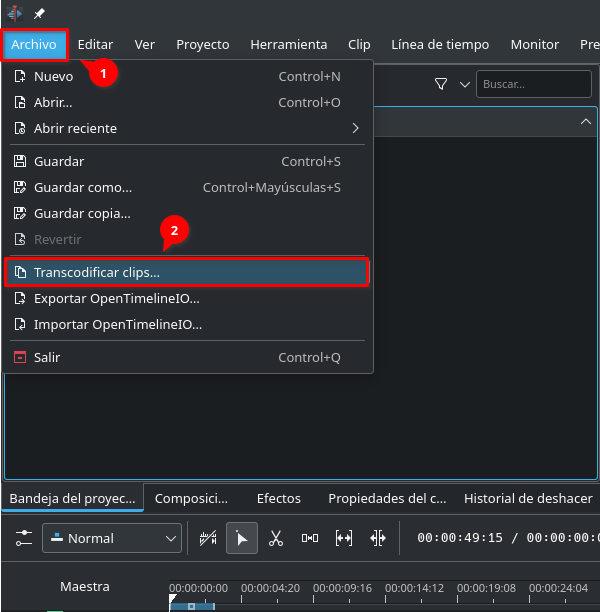
Task: Open the Normal edit mode dropdown
Action: point(112,538)
